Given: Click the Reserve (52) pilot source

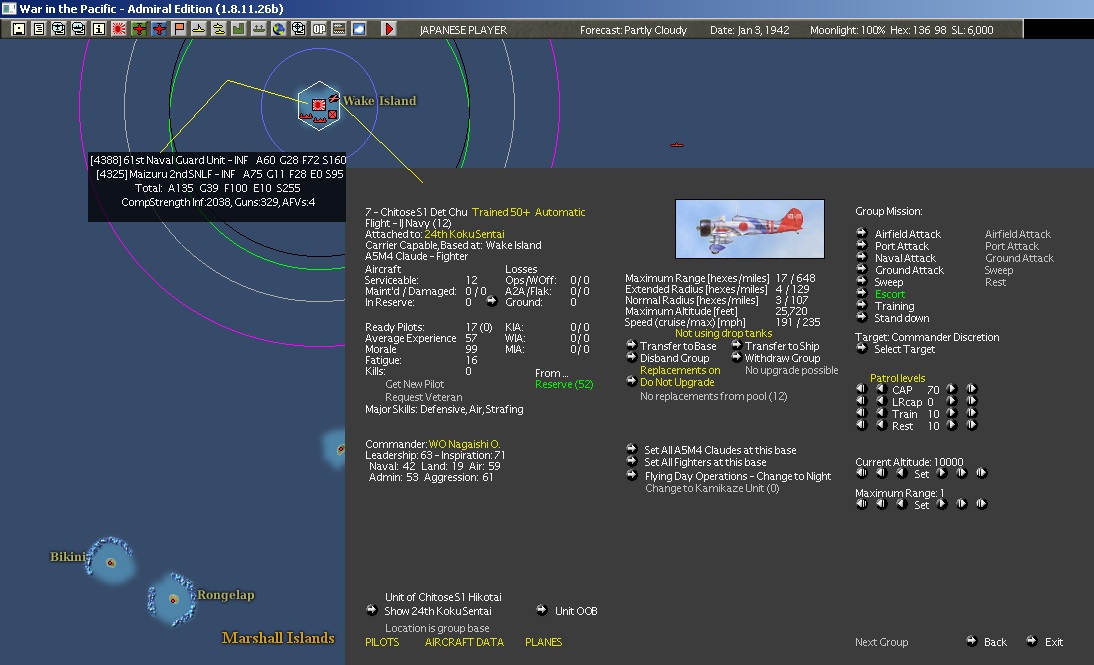Looking at the screenshot, I should click(564, 384).
